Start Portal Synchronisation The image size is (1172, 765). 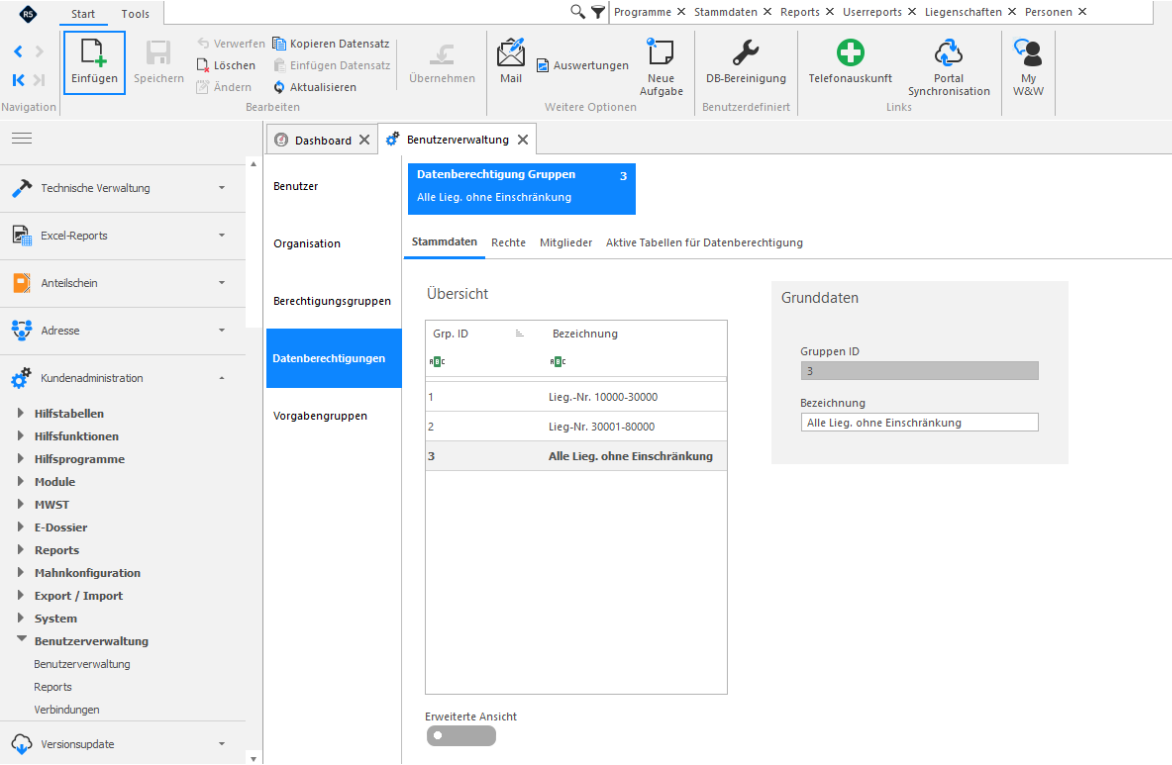point(949,67)
